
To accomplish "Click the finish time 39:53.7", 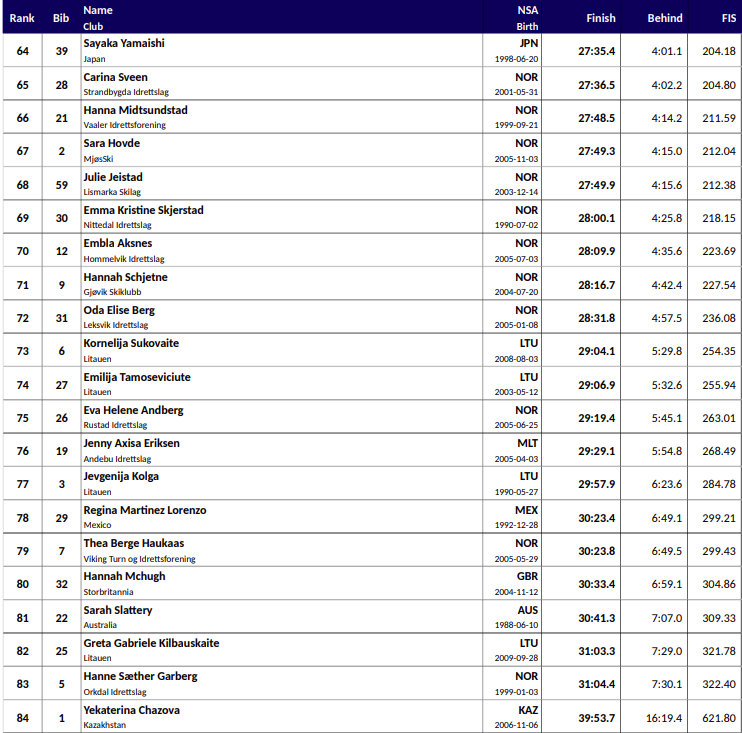I will tap(596, 718).
